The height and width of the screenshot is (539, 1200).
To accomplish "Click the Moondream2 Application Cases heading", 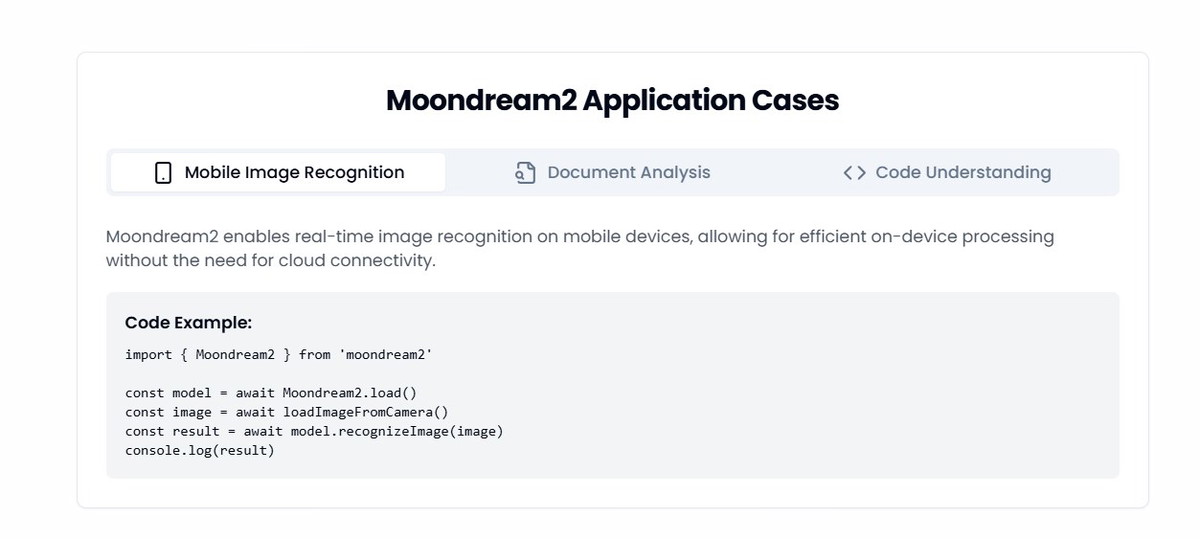I will click(x=612, y=100).
